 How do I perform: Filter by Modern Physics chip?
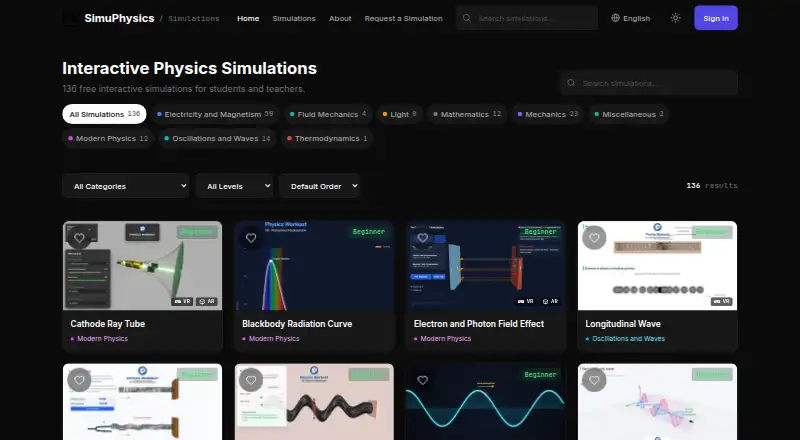(x=108, y=138)
